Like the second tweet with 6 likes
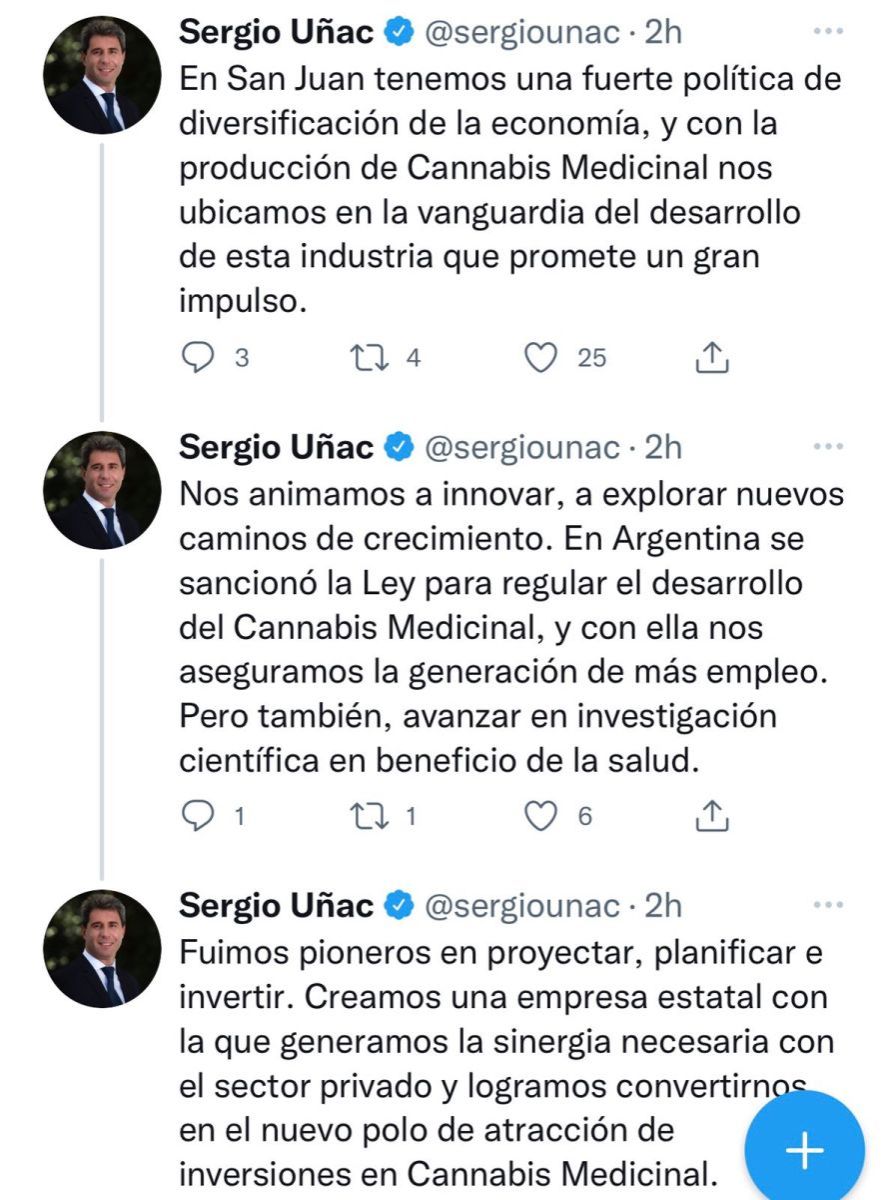Screen dimensions: 891x1200 [x=541, y=816]
